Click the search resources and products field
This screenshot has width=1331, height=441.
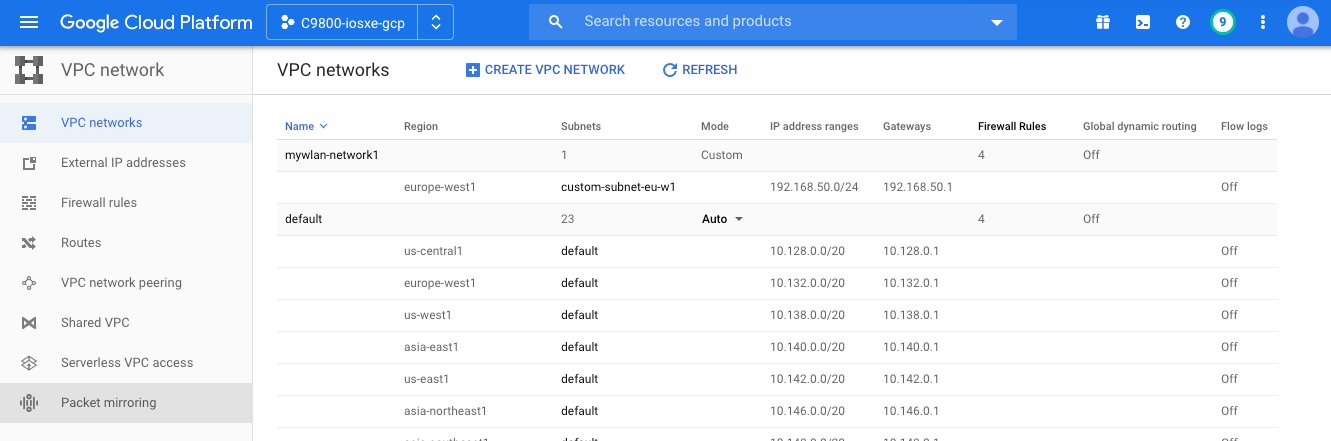[x=770, y=22]
